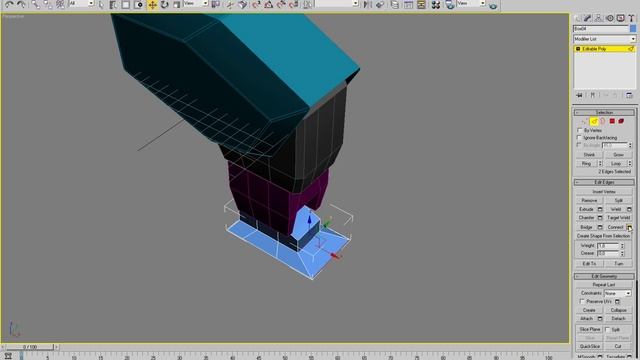Toggle the Pin Stack button

point(579,95)
